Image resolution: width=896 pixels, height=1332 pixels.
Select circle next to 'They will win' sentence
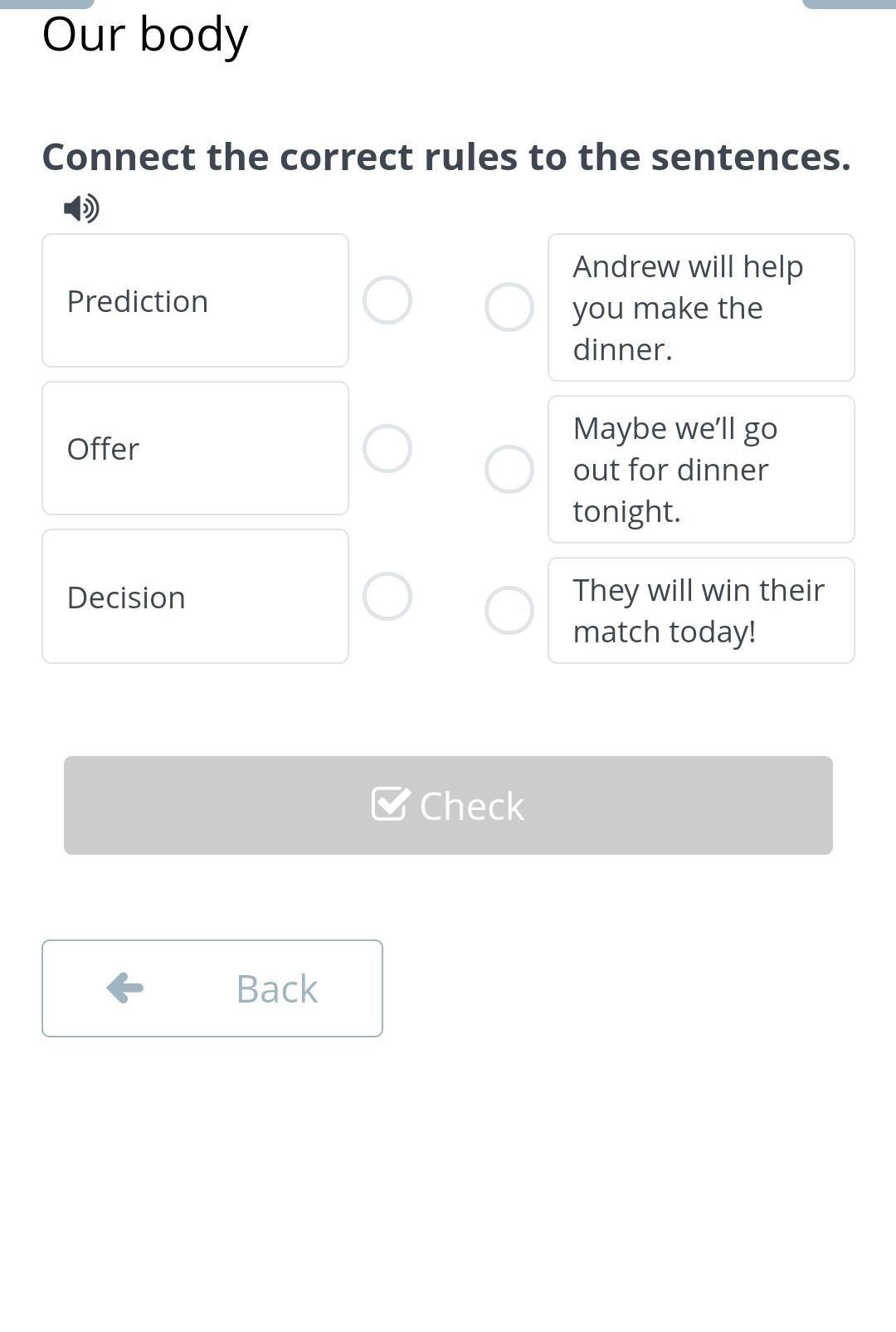(x=509, y=610)
